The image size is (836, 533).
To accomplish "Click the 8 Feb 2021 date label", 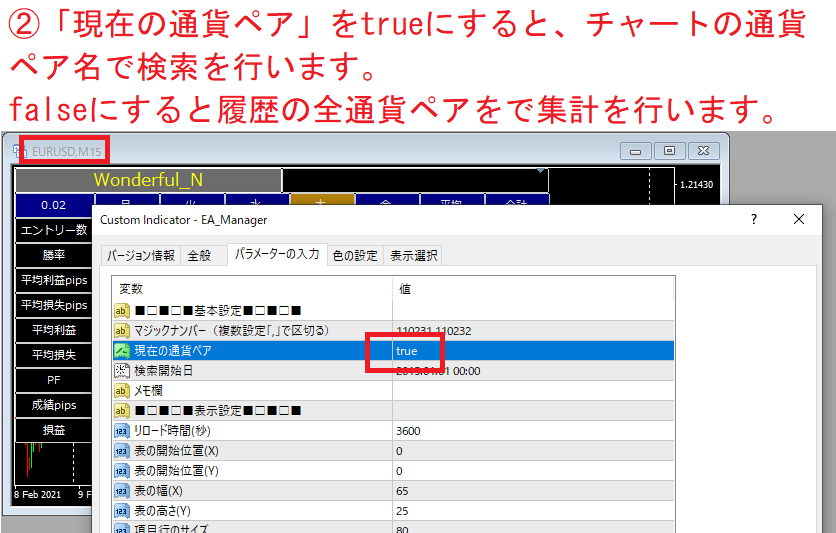I will point(37,495).
